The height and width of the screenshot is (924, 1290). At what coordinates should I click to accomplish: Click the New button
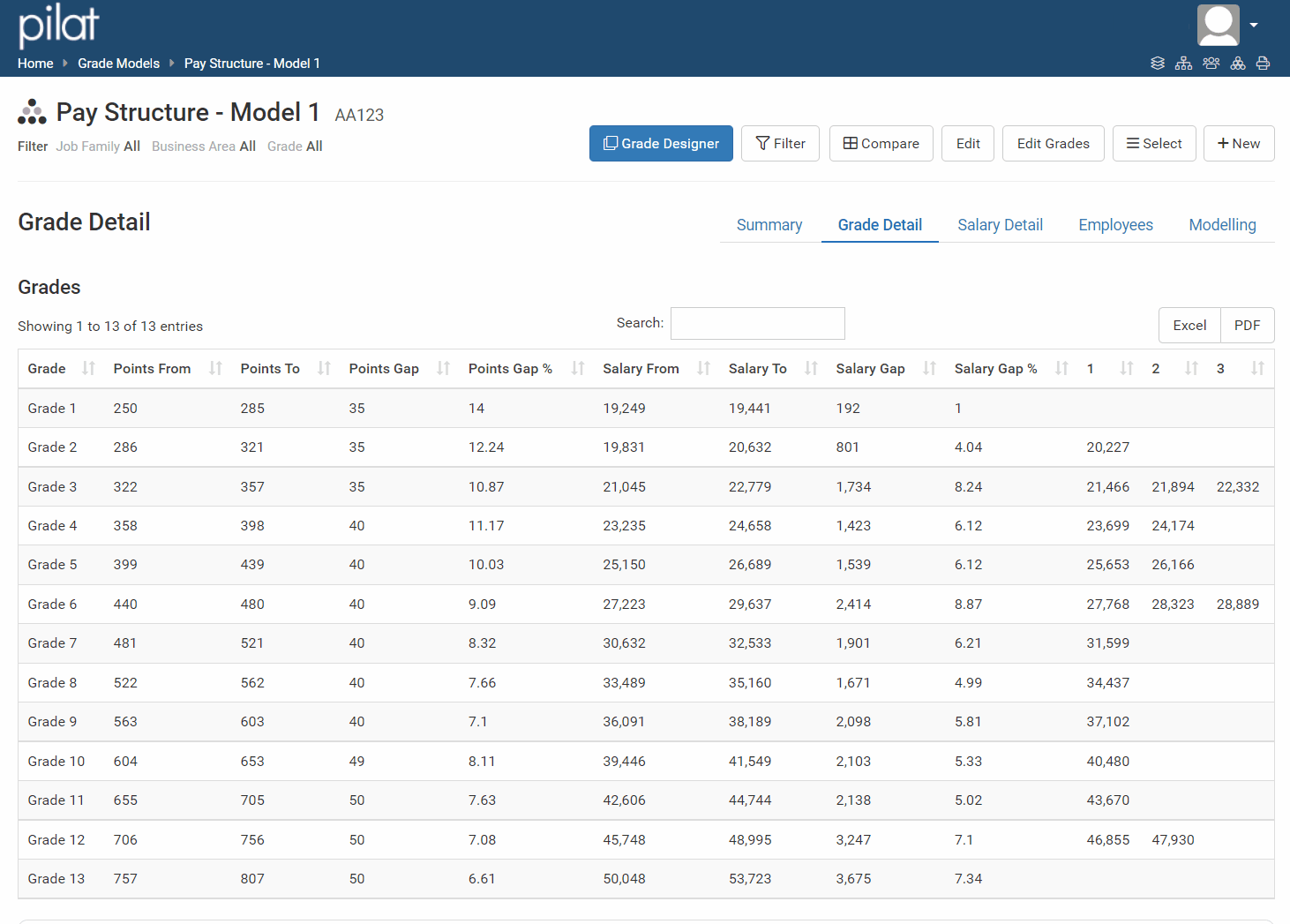1239,143
